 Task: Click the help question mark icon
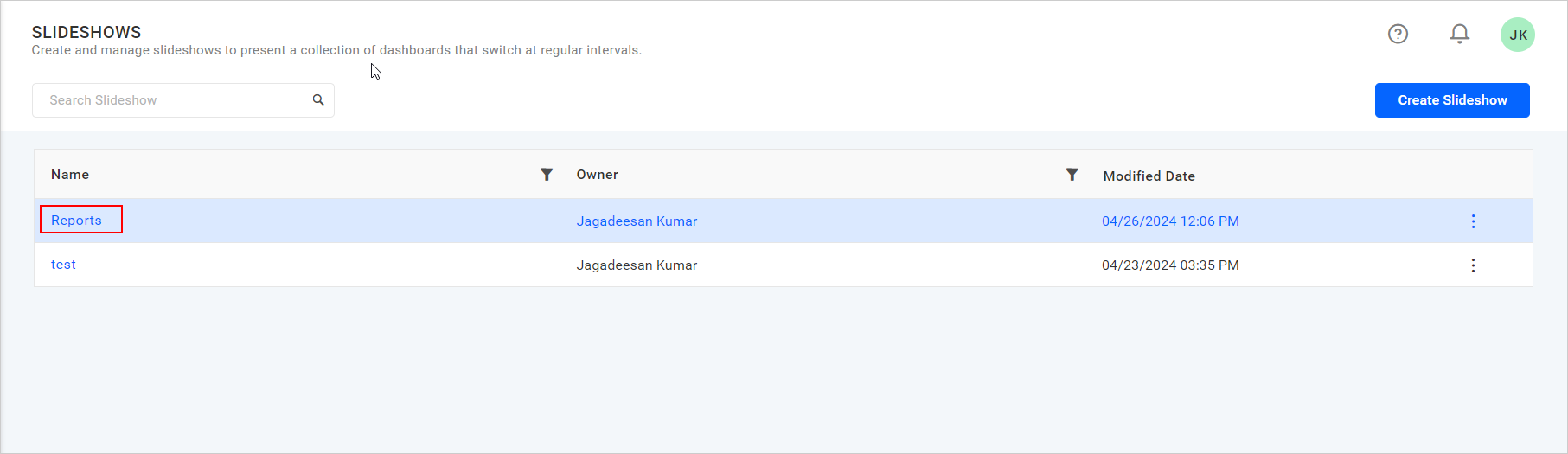(1398, 34)
